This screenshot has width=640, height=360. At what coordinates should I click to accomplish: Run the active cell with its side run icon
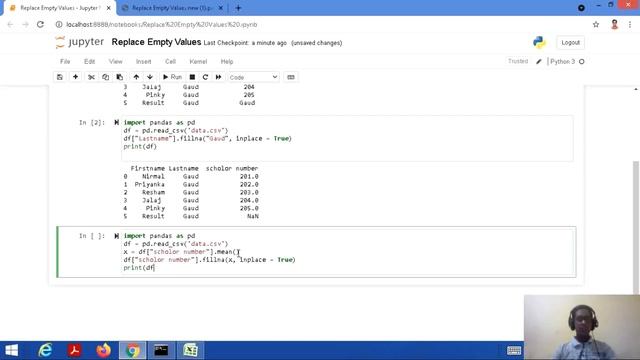tap(116, 236)
